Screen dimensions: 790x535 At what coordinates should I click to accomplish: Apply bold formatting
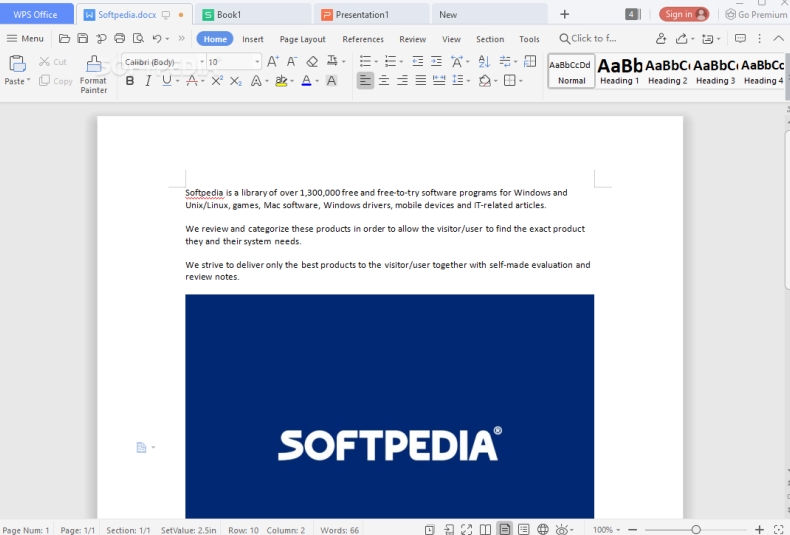pos(129,81)
